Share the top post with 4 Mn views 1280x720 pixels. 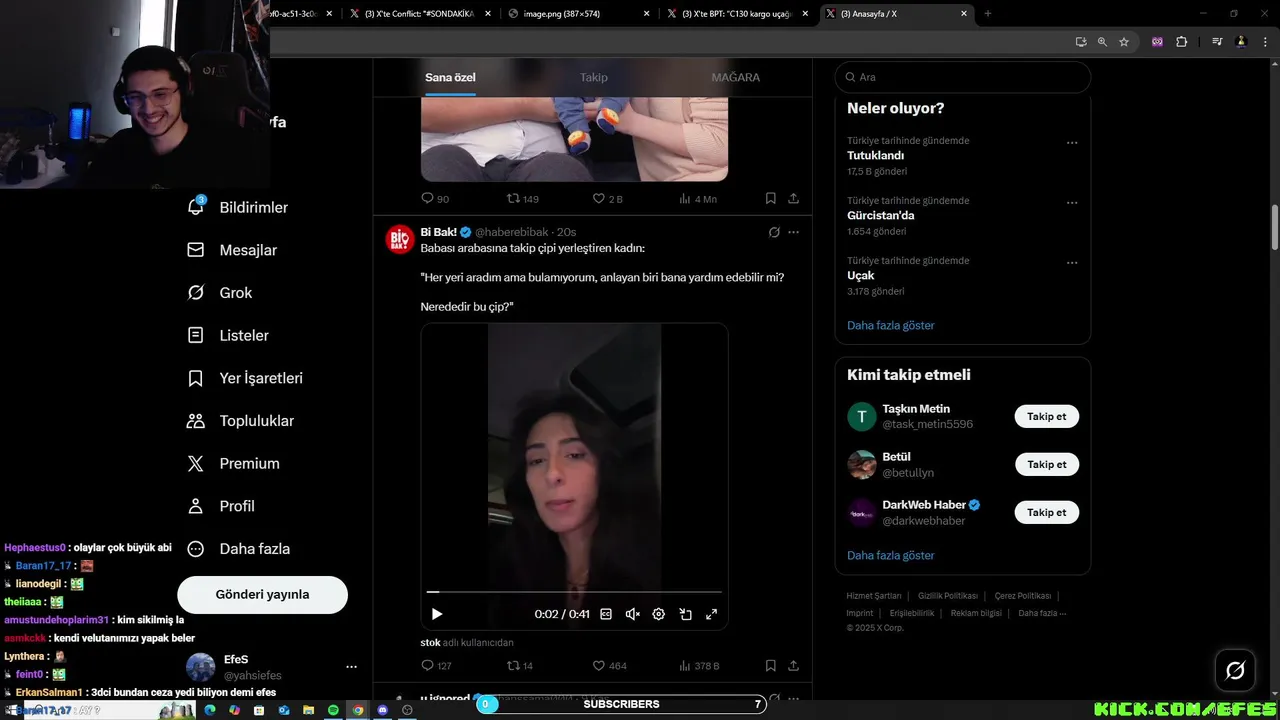click(793, 199)
